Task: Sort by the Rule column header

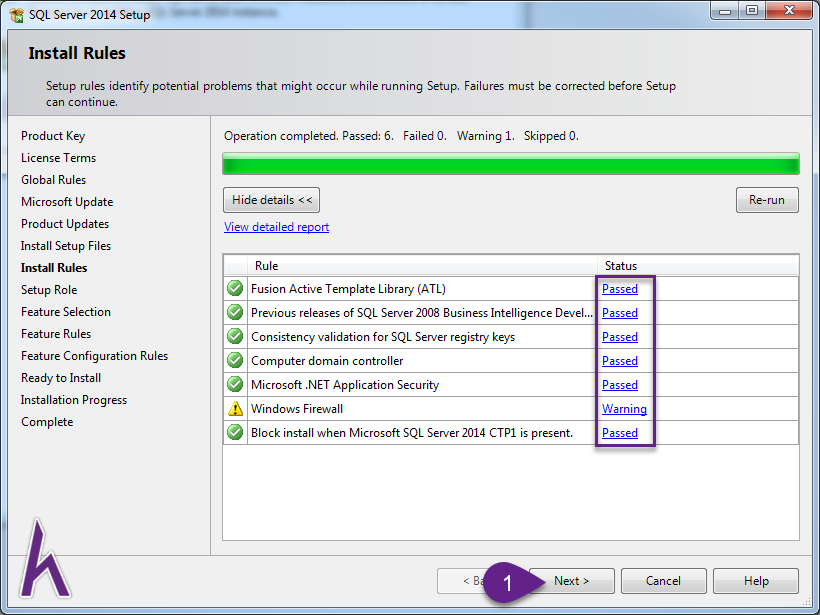Action: pyautogui.click(x=423, y=266)
